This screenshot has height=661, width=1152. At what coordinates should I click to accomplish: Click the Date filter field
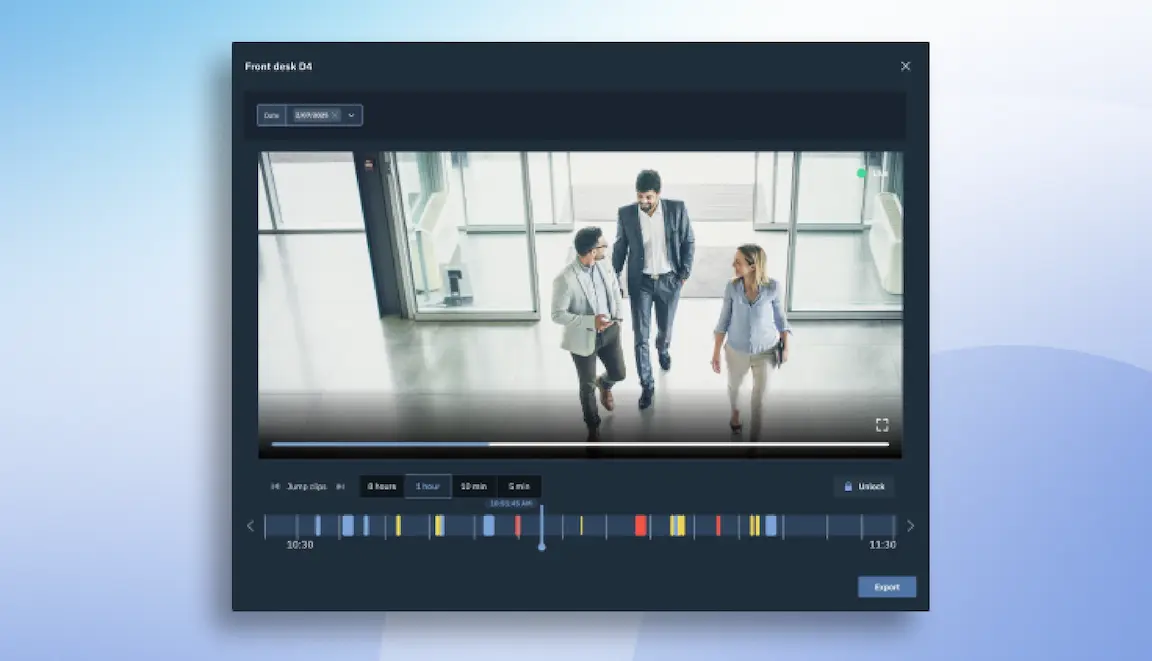[309, 115]
